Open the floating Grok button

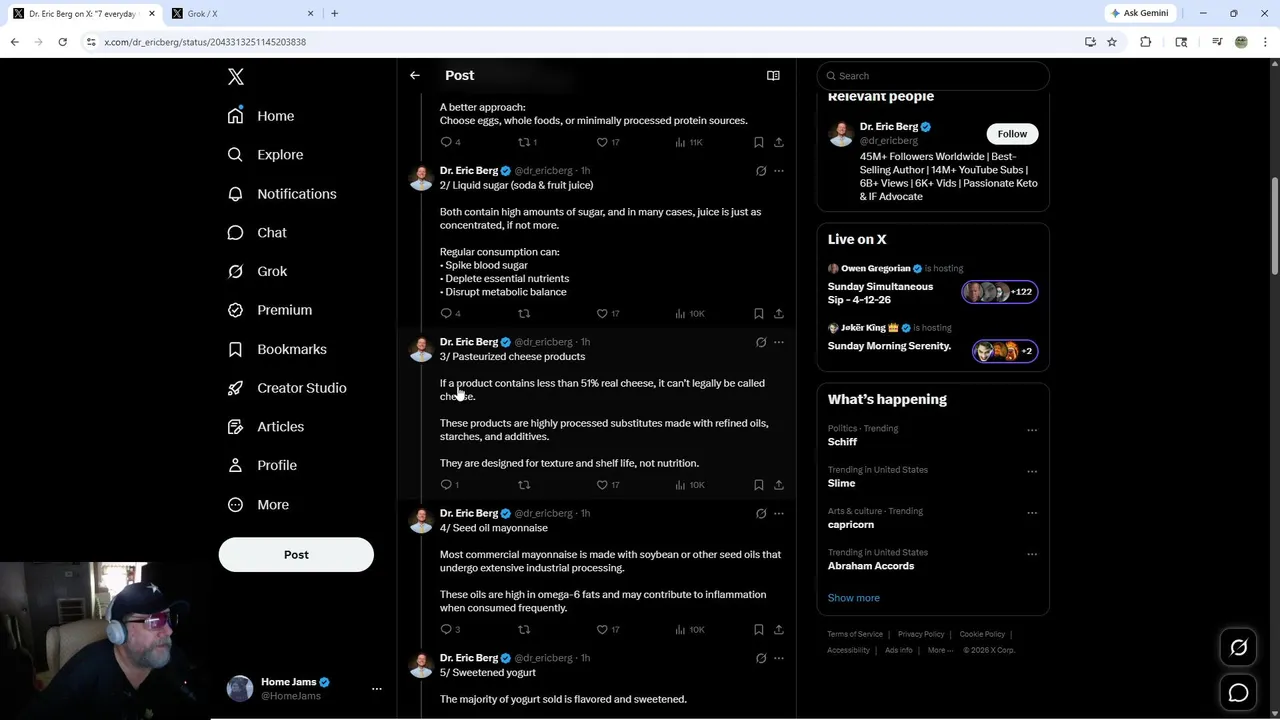pyautogui.click(x=1238, y=648)
